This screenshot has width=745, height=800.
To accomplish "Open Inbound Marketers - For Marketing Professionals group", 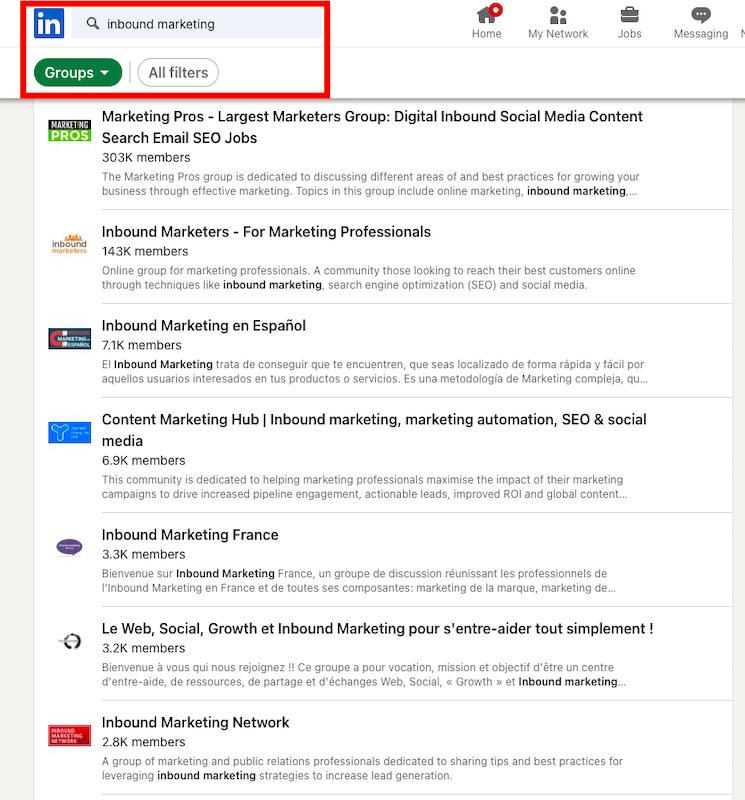I will tap(266, 232).
